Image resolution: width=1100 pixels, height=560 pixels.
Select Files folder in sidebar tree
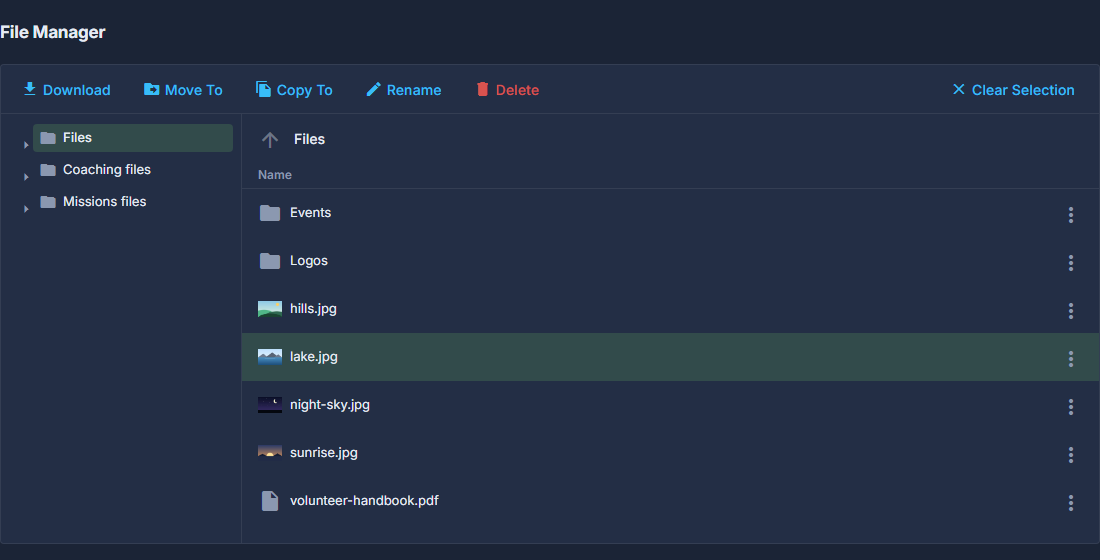pos(133,138)
